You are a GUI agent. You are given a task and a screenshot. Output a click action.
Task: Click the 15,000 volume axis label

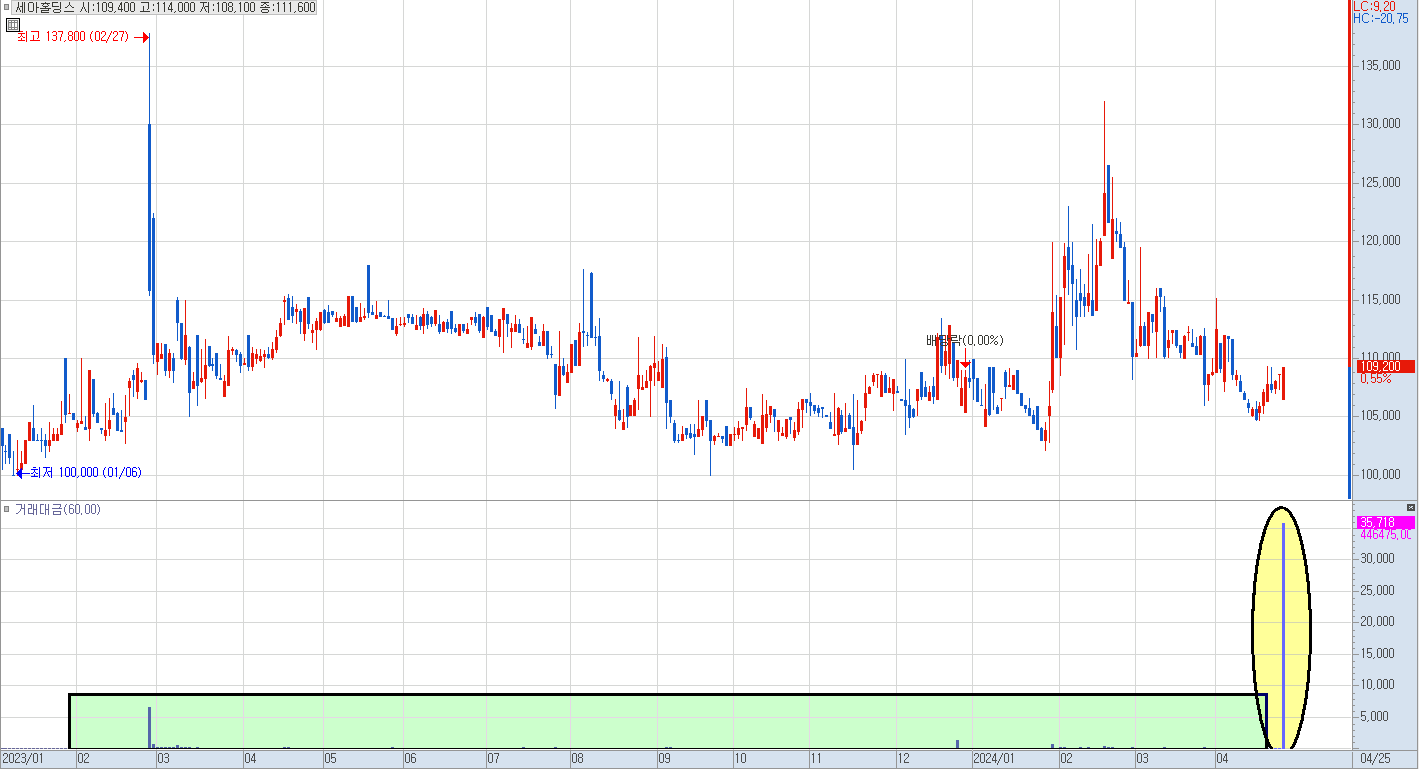[x=1379, y=653]
